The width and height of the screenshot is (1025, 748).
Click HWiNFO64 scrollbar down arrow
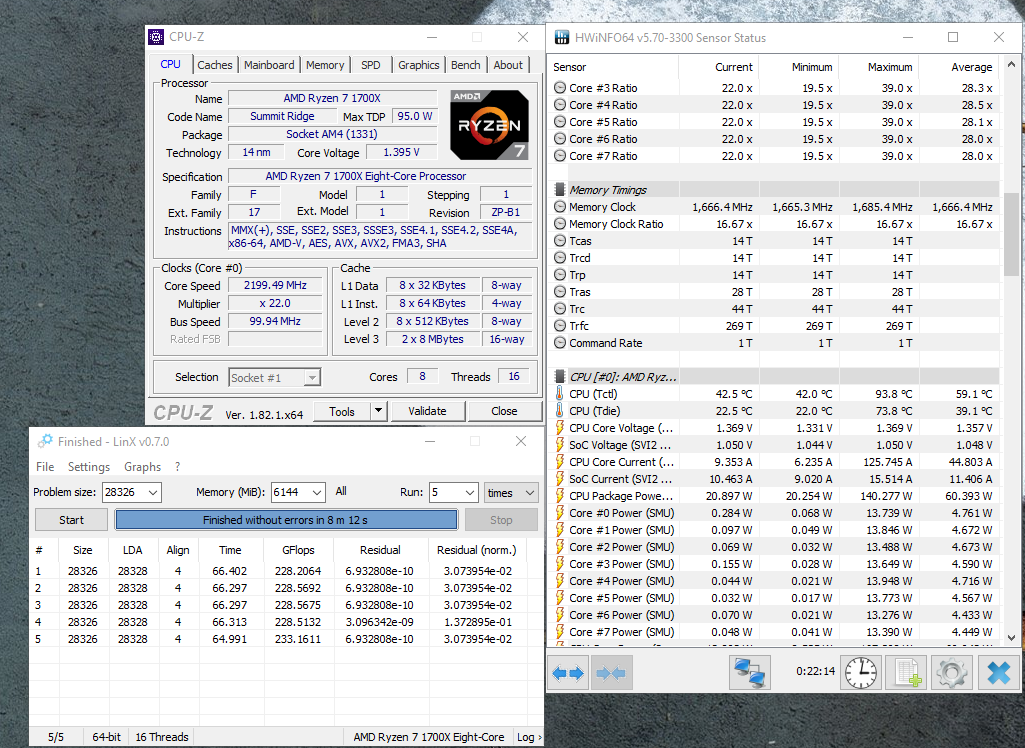point(1011,637)
